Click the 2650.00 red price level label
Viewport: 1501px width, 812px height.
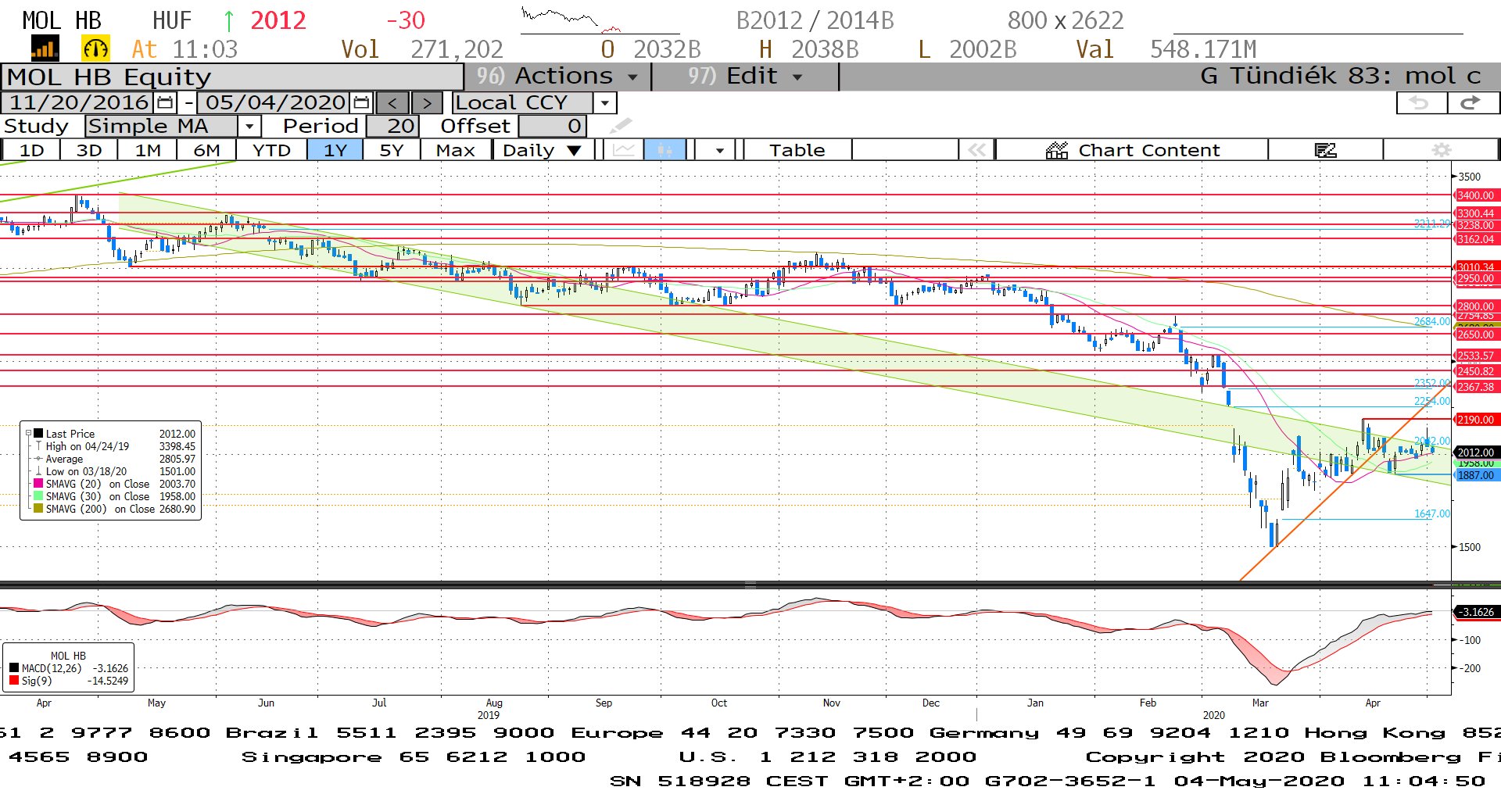[x=1475, y=334]
